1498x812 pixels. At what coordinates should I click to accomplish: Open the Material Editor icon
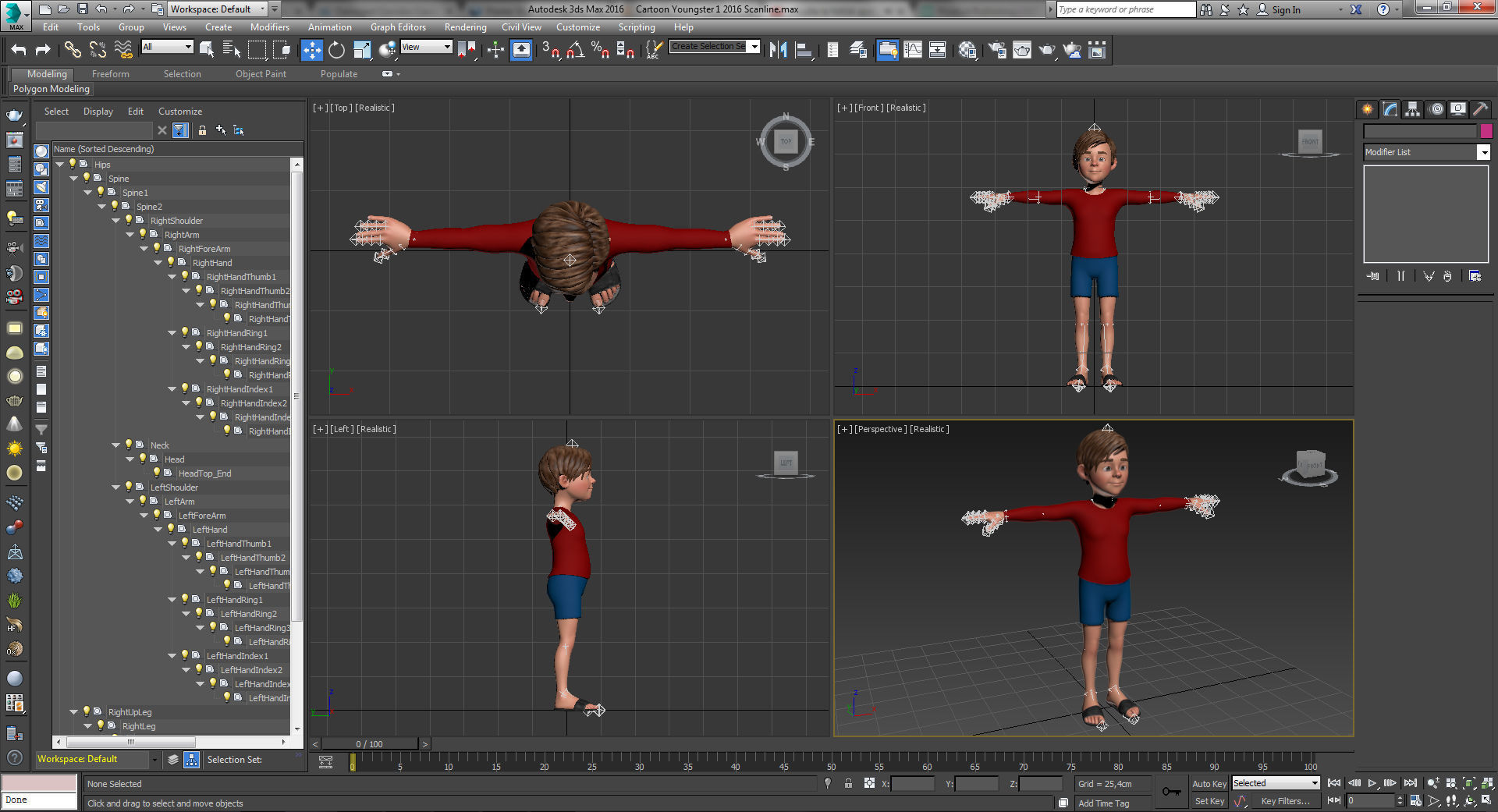[x=967, y=51]
